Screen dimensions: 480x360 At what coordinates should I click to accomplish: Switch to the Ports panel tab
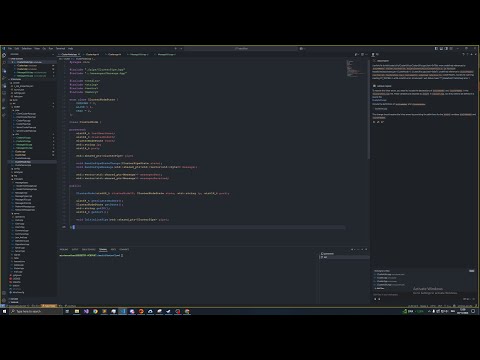pyautogui.click(x=113, y=249)
